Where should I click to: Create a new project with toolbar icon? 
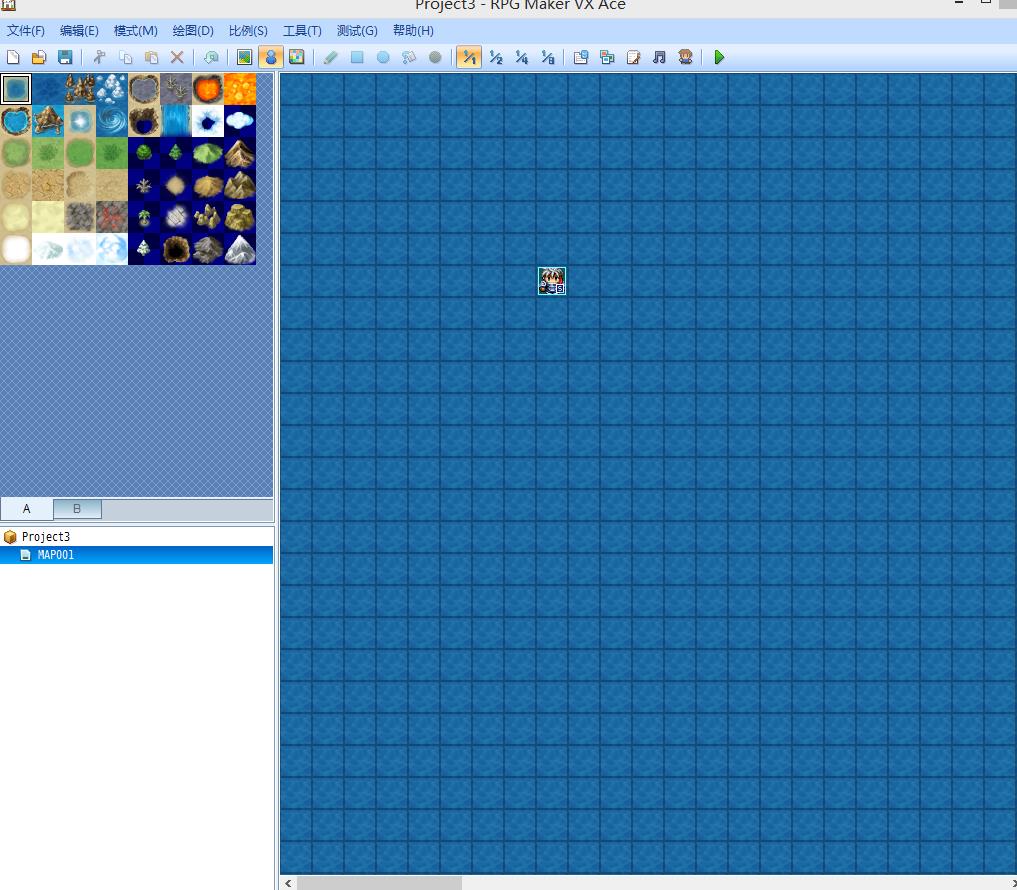13,58
